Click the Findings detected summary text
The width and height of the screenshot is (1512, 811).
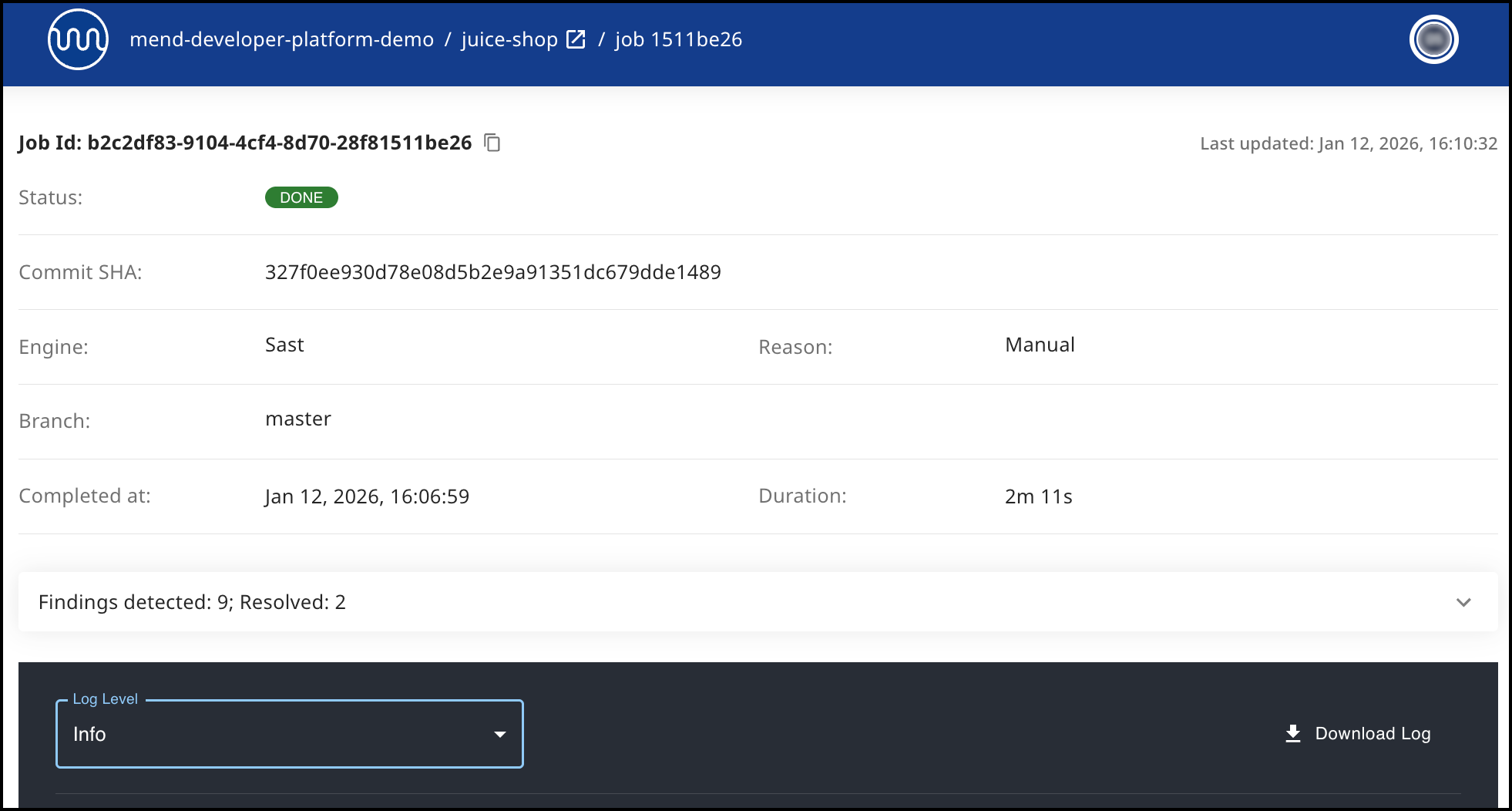(x=192, y=602)
